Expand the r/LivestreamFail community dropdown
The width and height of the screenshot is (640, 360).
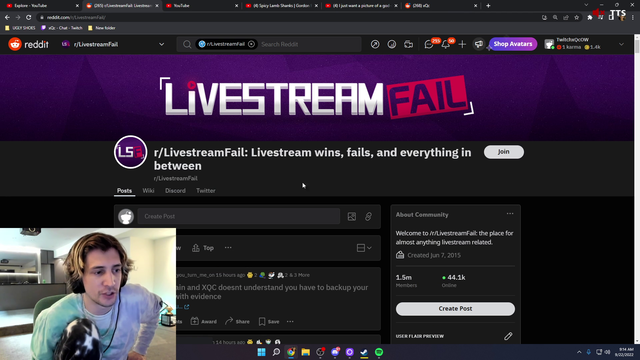[162, 44]
